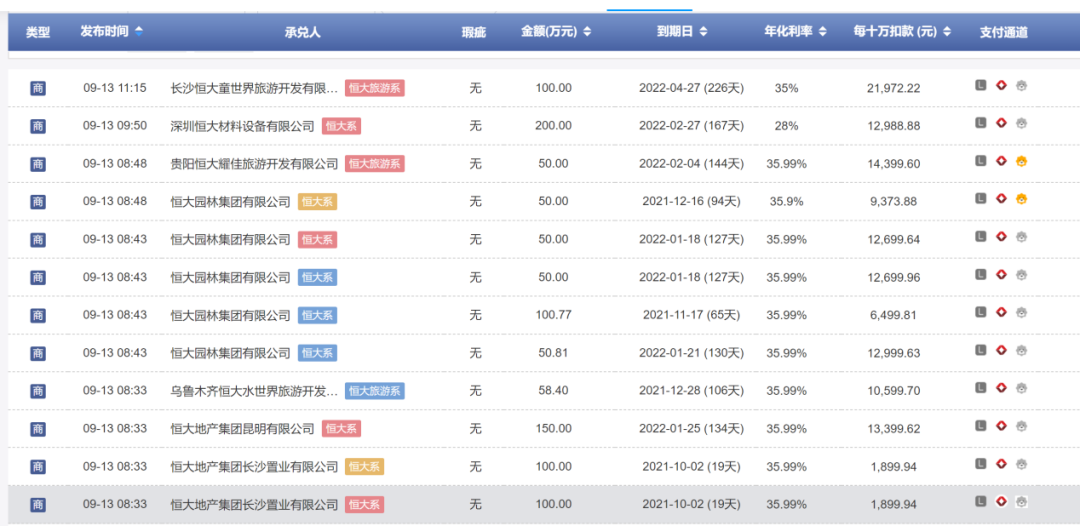Sort by 到期日 using its arrow
This screenshot has height=526, width=1080.
(x=703, y=32)
